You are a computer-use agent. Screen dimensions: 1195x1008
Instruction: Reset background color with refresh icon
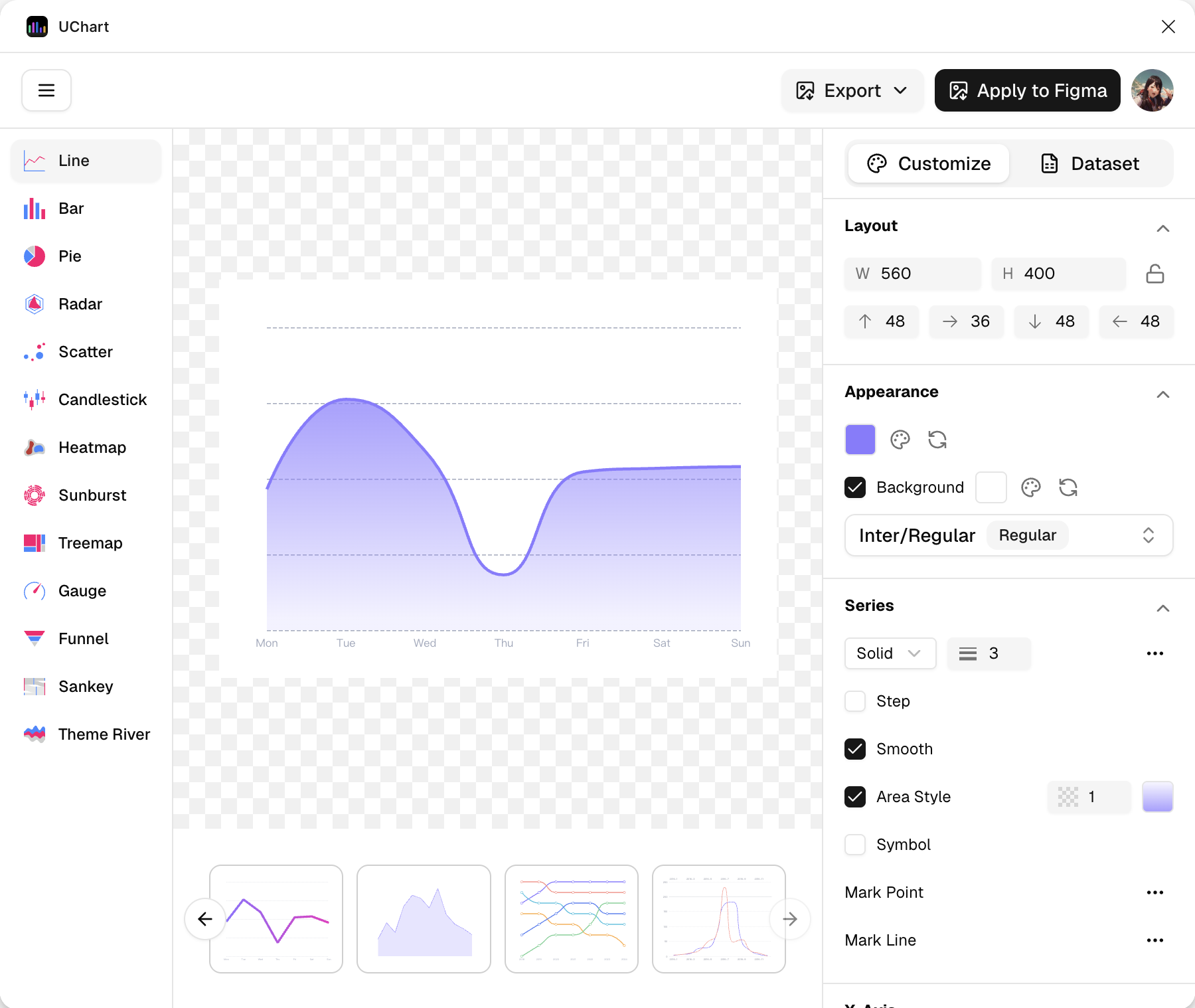(1068, 487)
